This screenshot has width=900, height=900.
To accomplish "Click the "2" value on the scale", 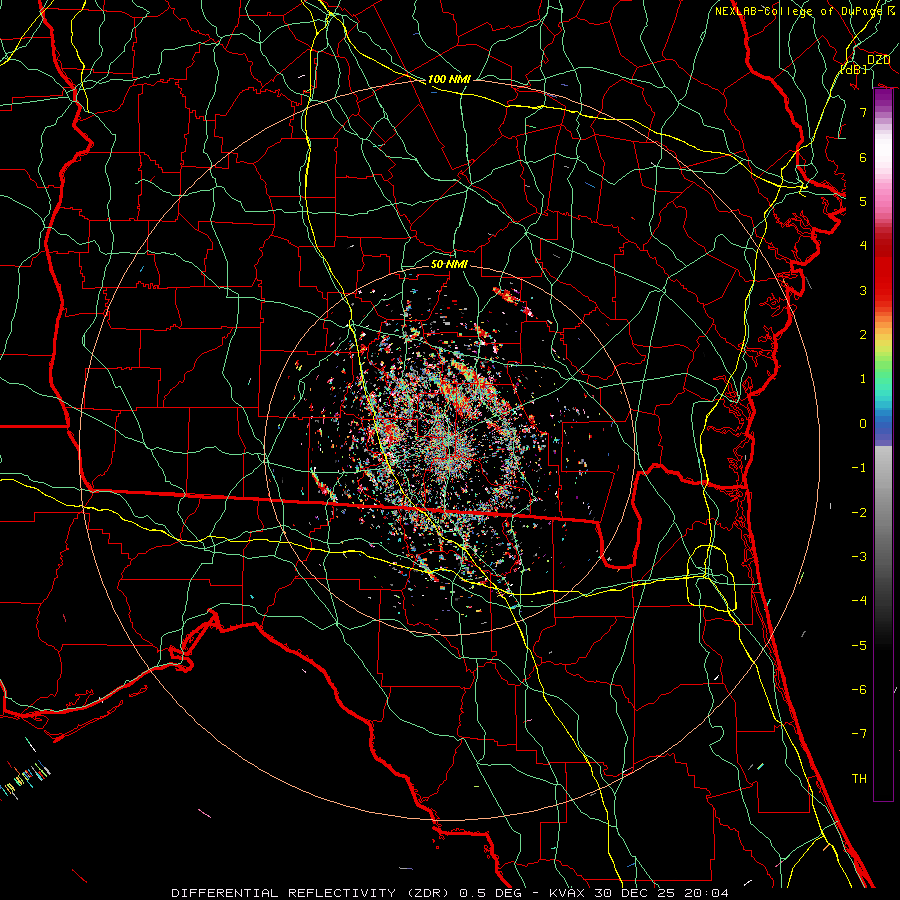I will pyautogui.click(x=863, y=335).
